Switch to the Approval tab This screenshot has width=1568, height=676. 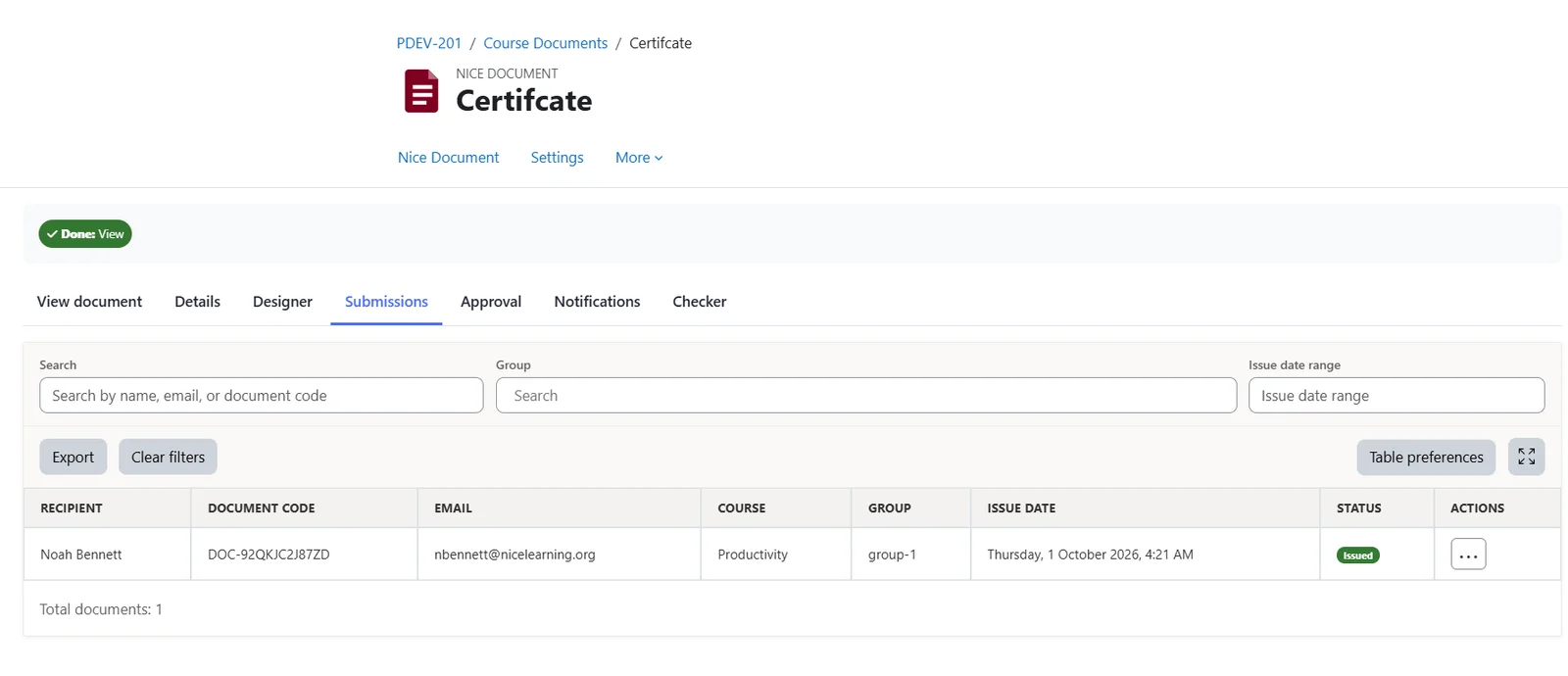pos(491,302)
